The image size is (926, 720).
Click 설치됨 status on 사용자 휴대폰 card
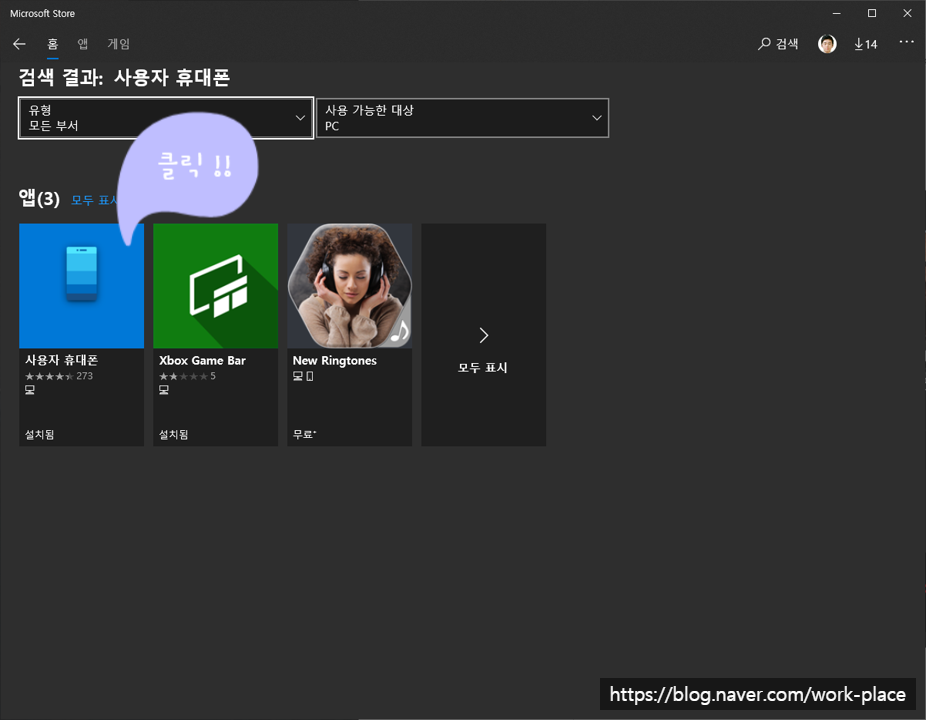pos(40,434)
